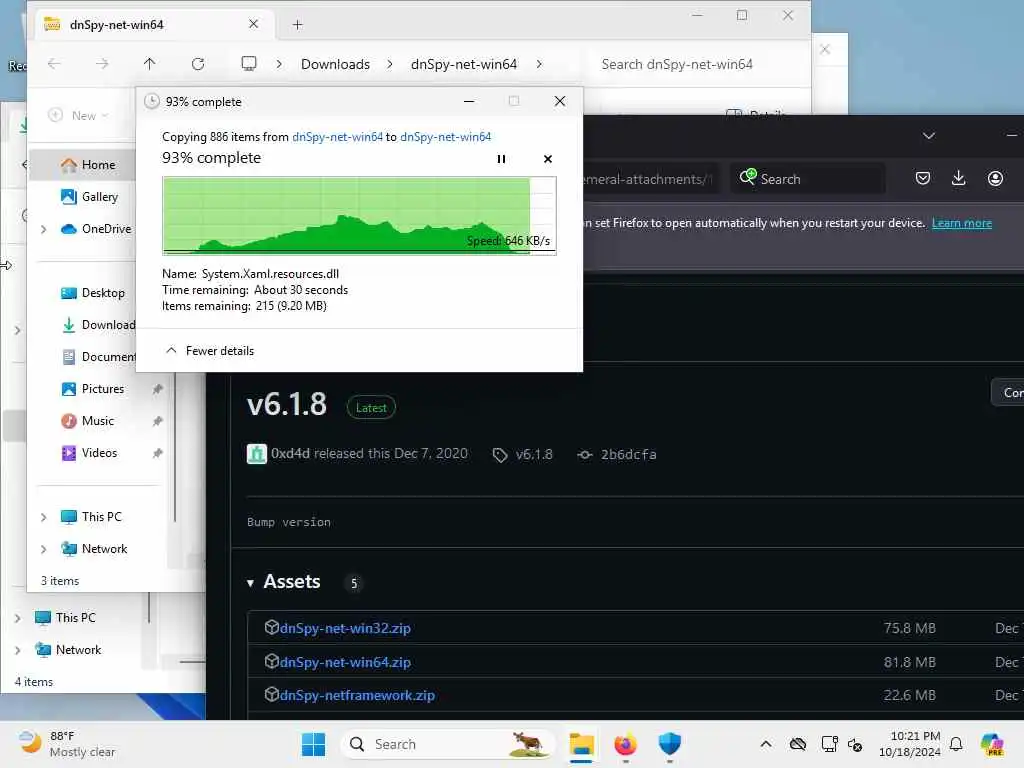Viewport: 1024px width, 768px height.
Task: Open 0xd4d author profile
Action: point(291,453)
